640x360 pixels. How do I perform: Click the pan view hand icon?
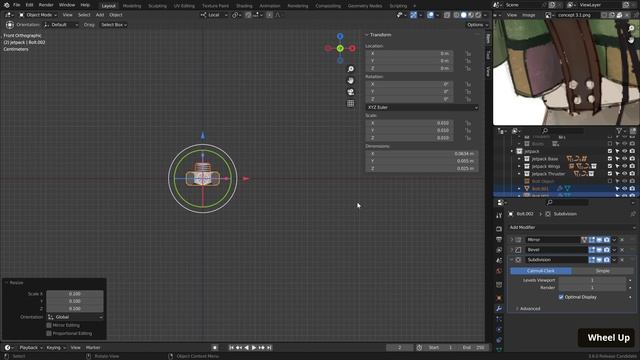tap(351, 80)
